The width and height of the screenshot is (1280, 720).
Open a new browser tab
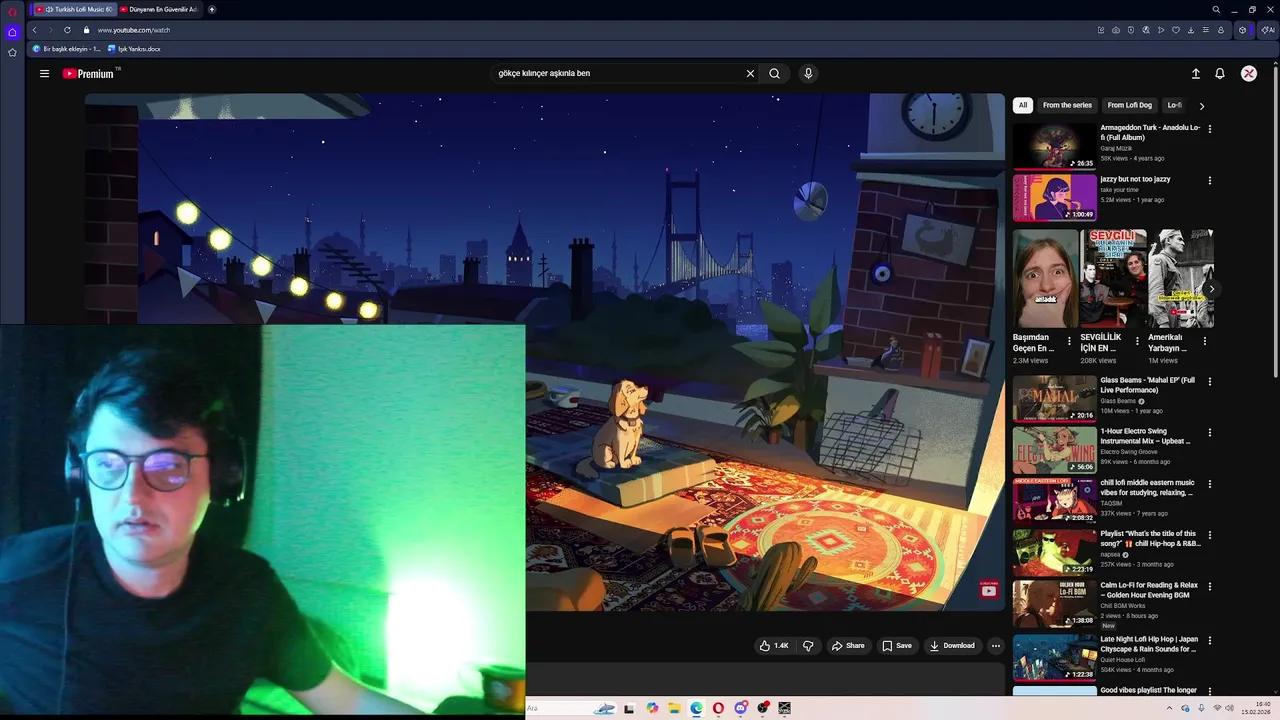click(x=212, y=9)
